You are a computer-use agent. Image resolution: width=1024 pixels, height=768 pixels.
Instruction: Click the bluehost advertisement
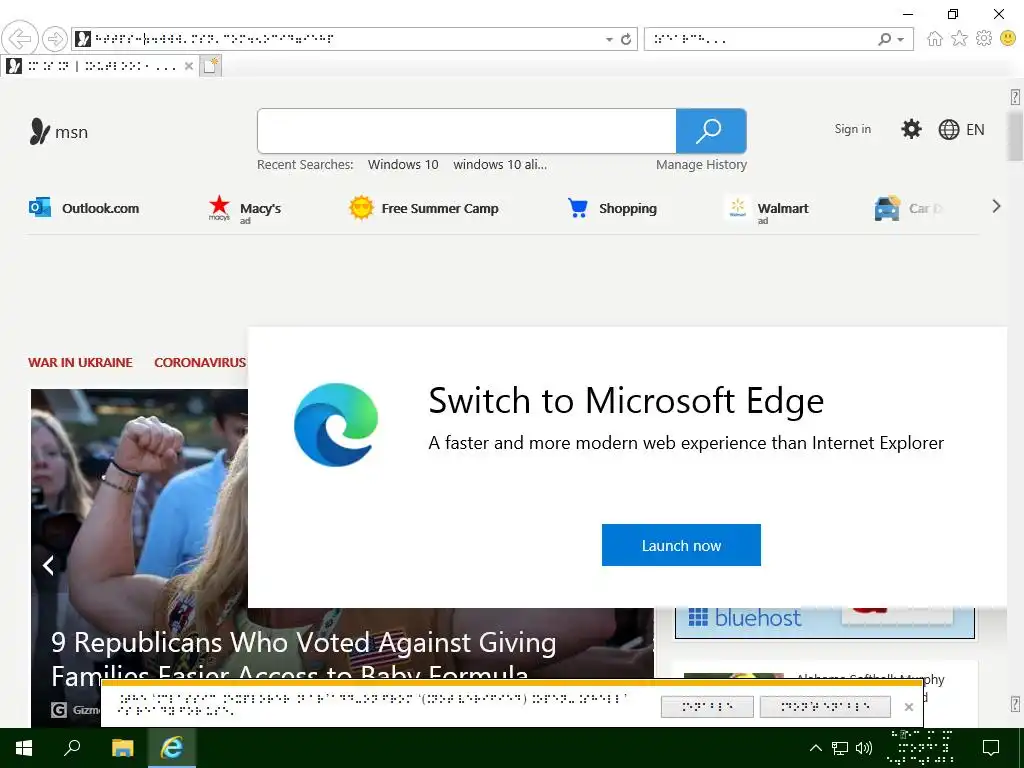(x=825, y=622)
